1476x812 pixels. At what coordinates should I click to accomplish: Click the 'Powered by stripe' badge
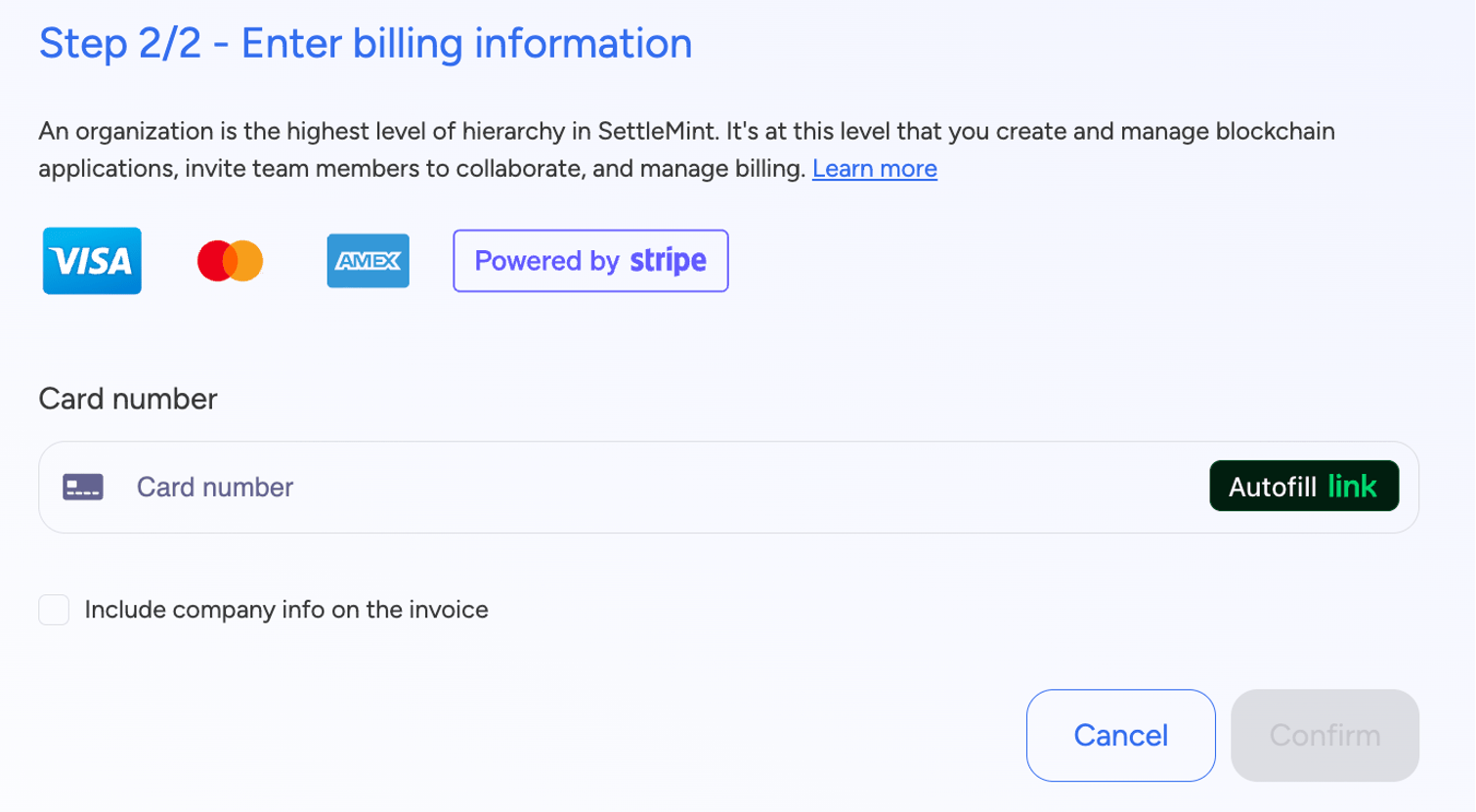(x=589, y=260)
